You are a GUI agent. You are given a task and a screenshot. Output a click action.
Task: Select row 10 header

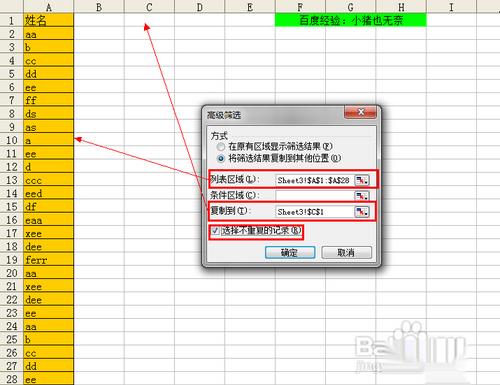12,140
